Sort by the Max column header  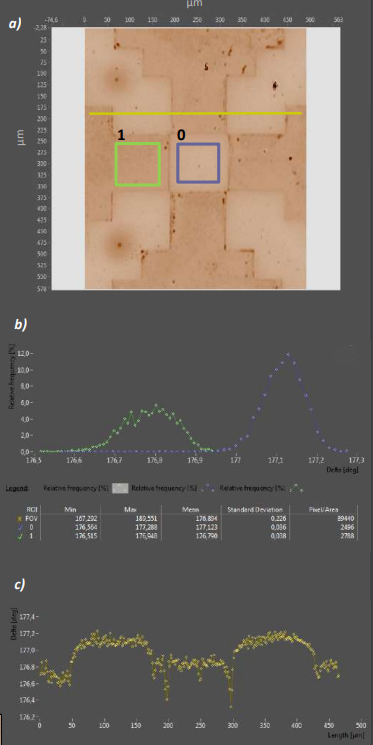click(x=130, y=509)
